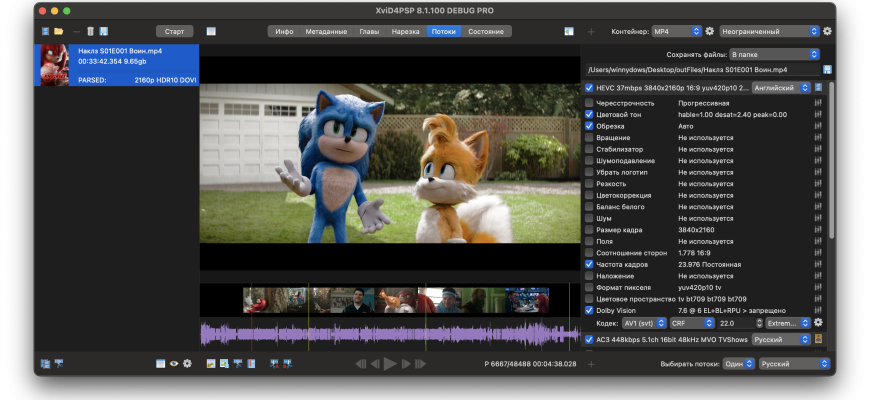This screenshot has height=400, width=870.
Task: Step one frame forward
Action: pyautogui.click(x=406, y=364)
